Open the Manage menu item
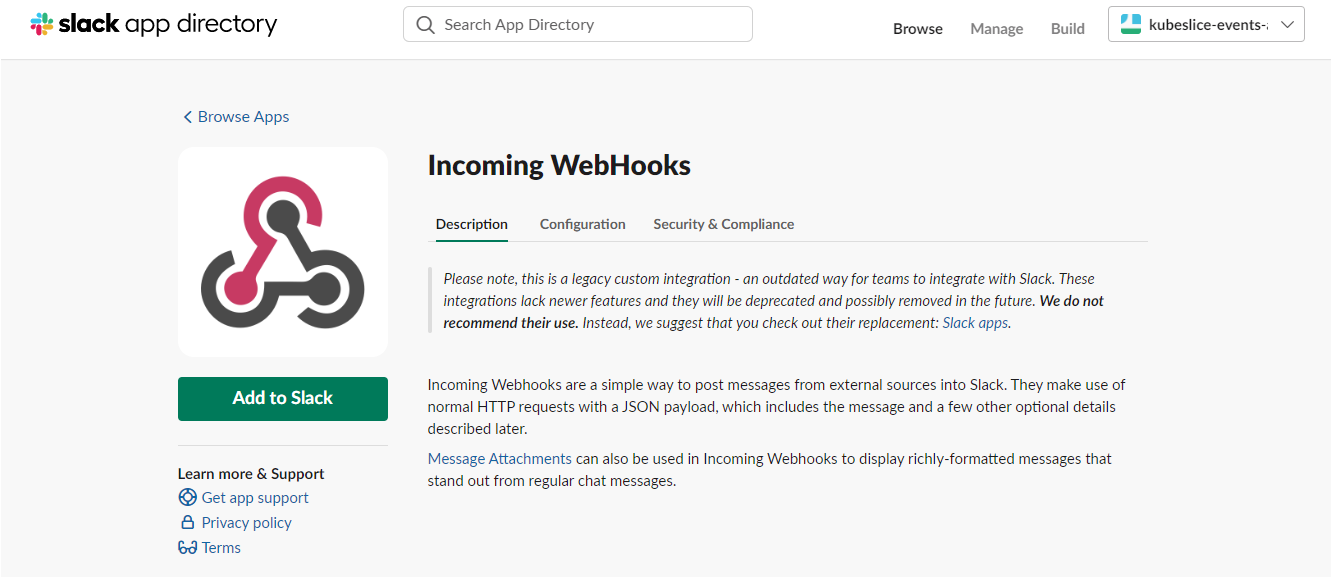The height and width of the screenshot is (578, 1332). [997, 29]
